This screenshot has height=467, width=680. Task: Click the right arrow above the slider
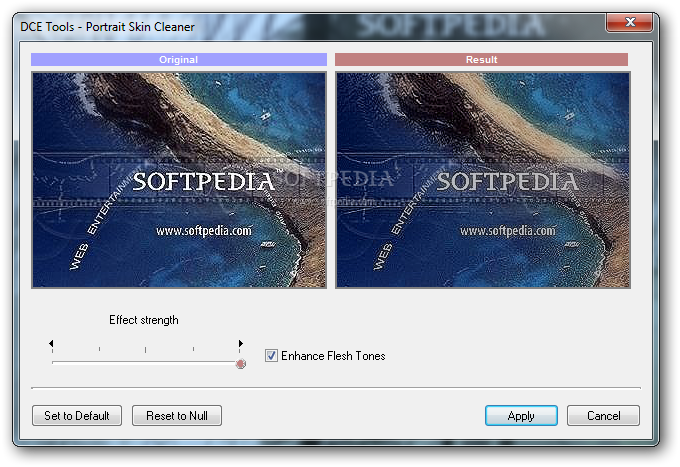[241, 343]
